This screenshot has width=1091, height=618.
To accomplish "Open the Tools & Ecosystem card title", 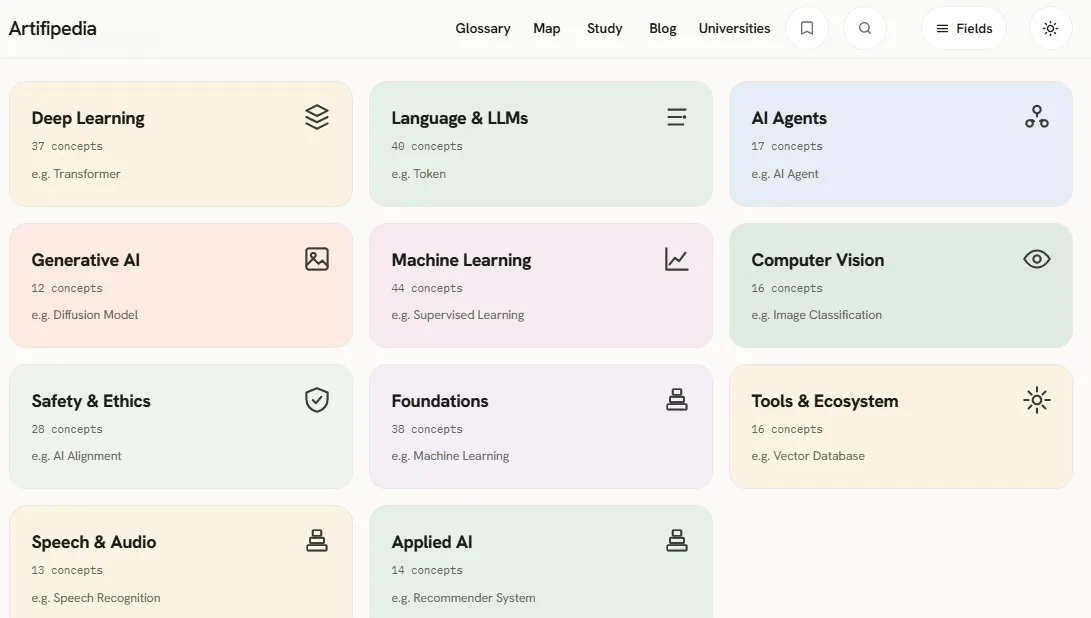I will pos(825,401).
